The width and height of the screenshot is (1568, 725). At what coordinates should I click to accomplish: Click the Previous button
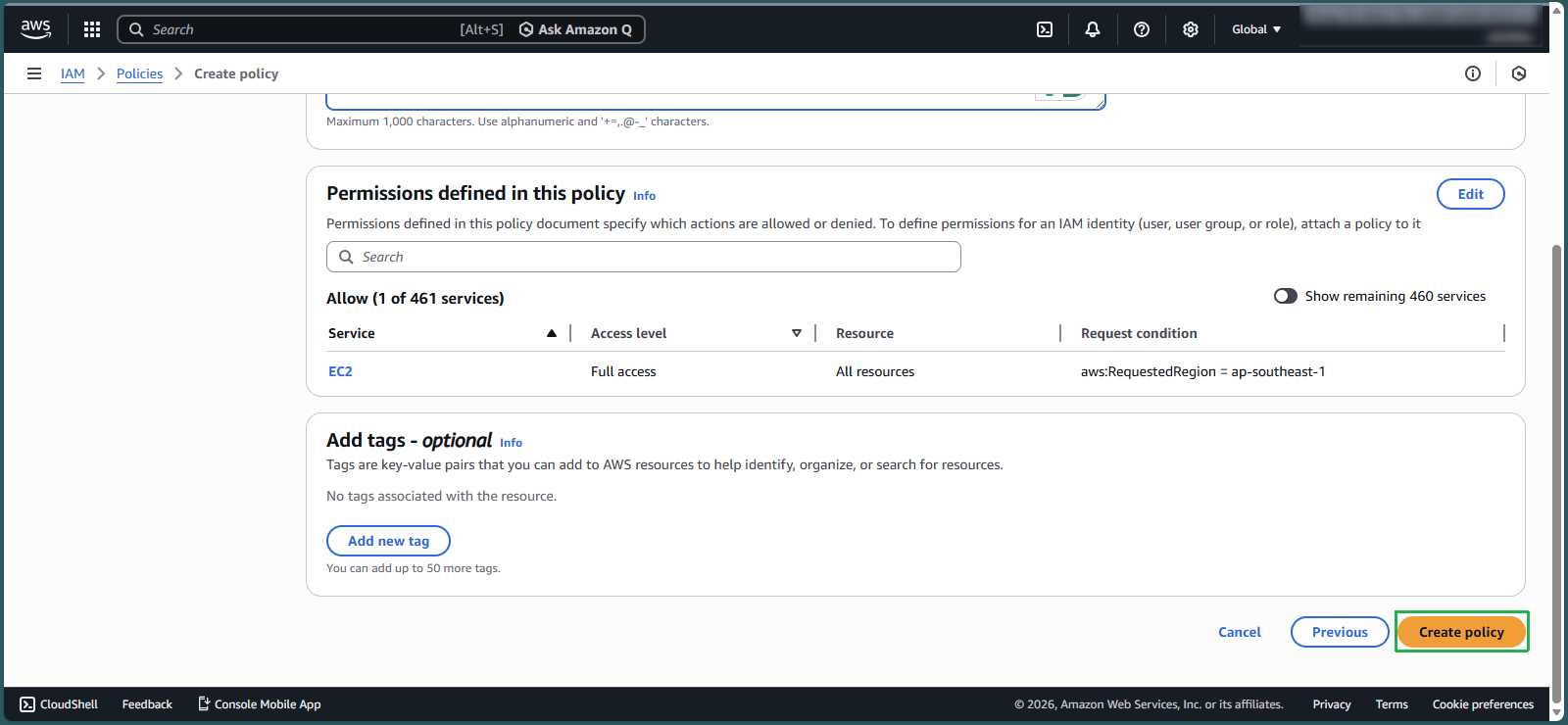click(x=1340, y=632)
